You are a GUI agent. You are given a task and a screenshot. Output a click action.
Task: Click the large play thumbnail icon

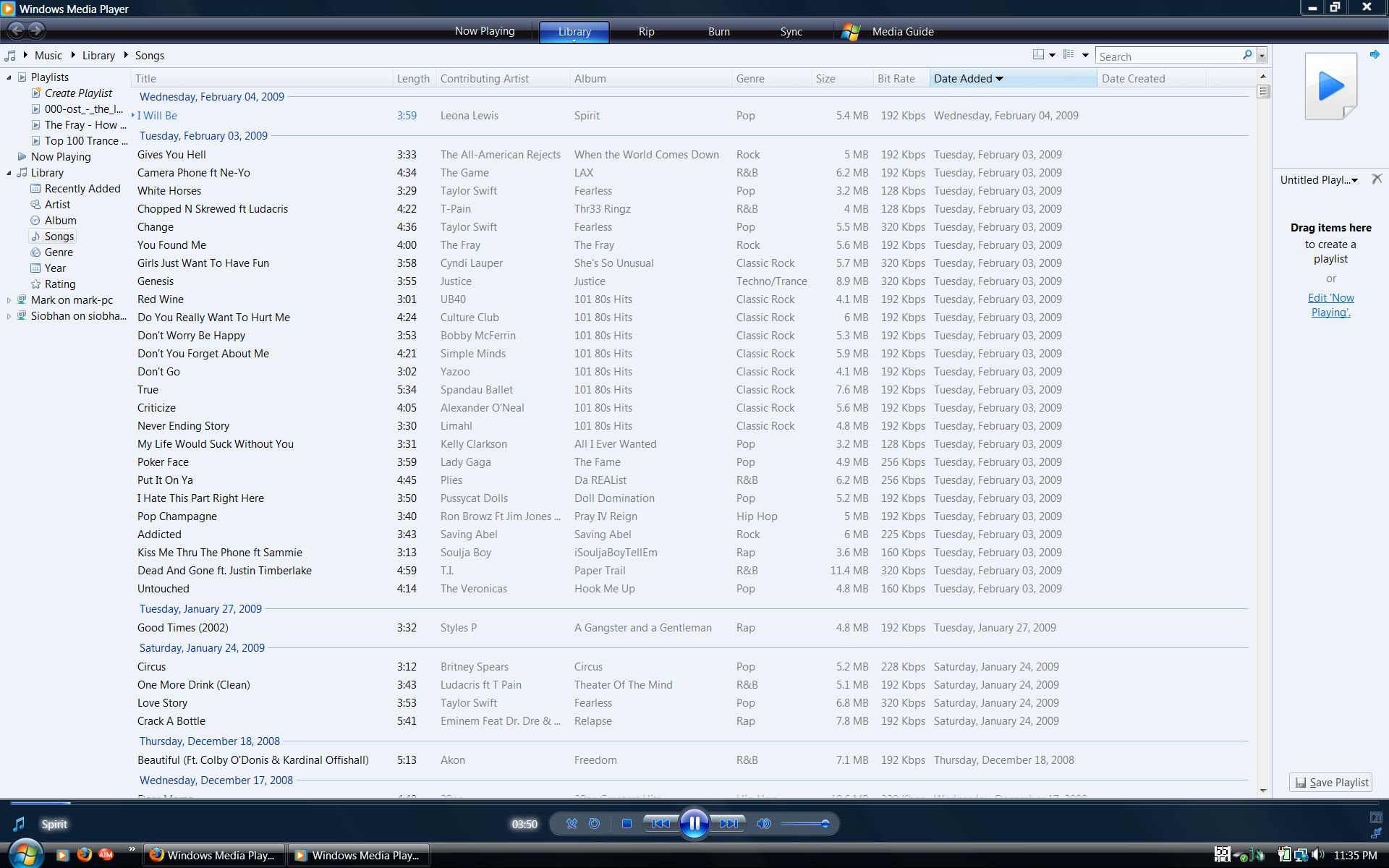1330,86
